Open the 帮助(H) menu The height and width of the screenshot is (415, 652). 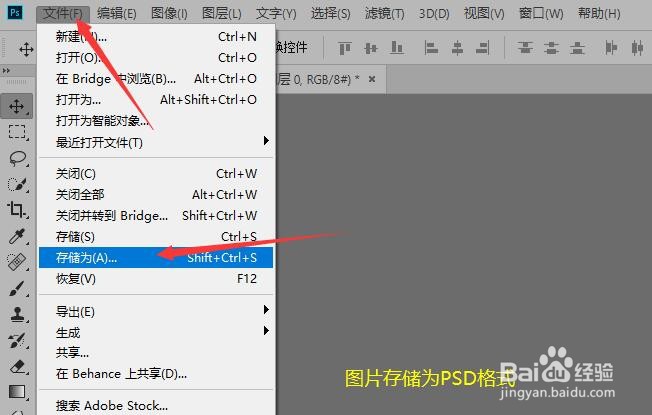(599, 14)
